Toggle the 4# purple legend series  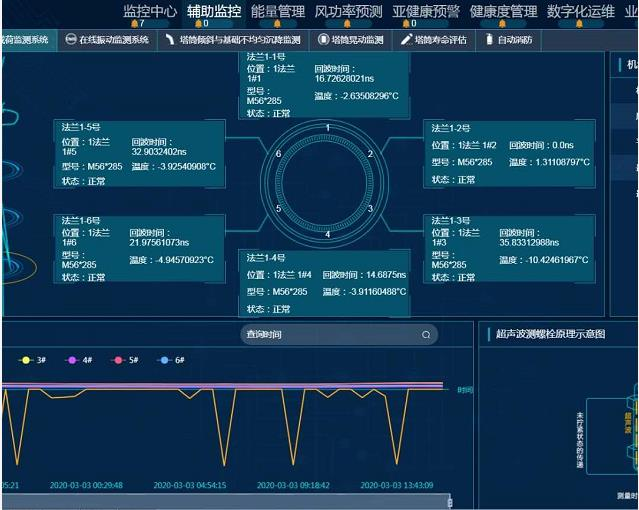pos(79,360)
